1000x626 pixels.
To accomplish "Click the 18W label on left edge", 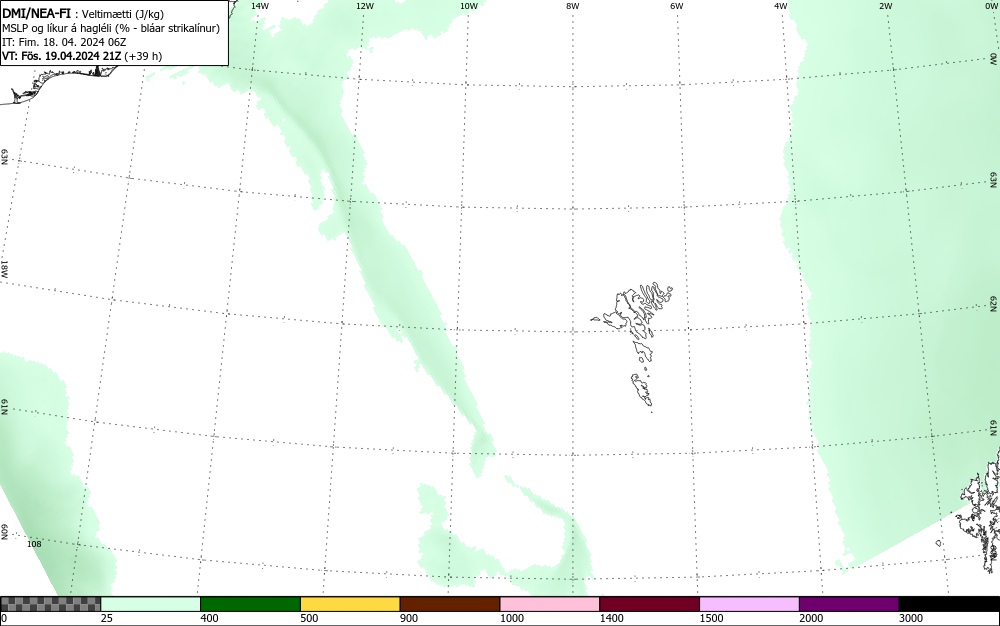I will coord(4,269).
